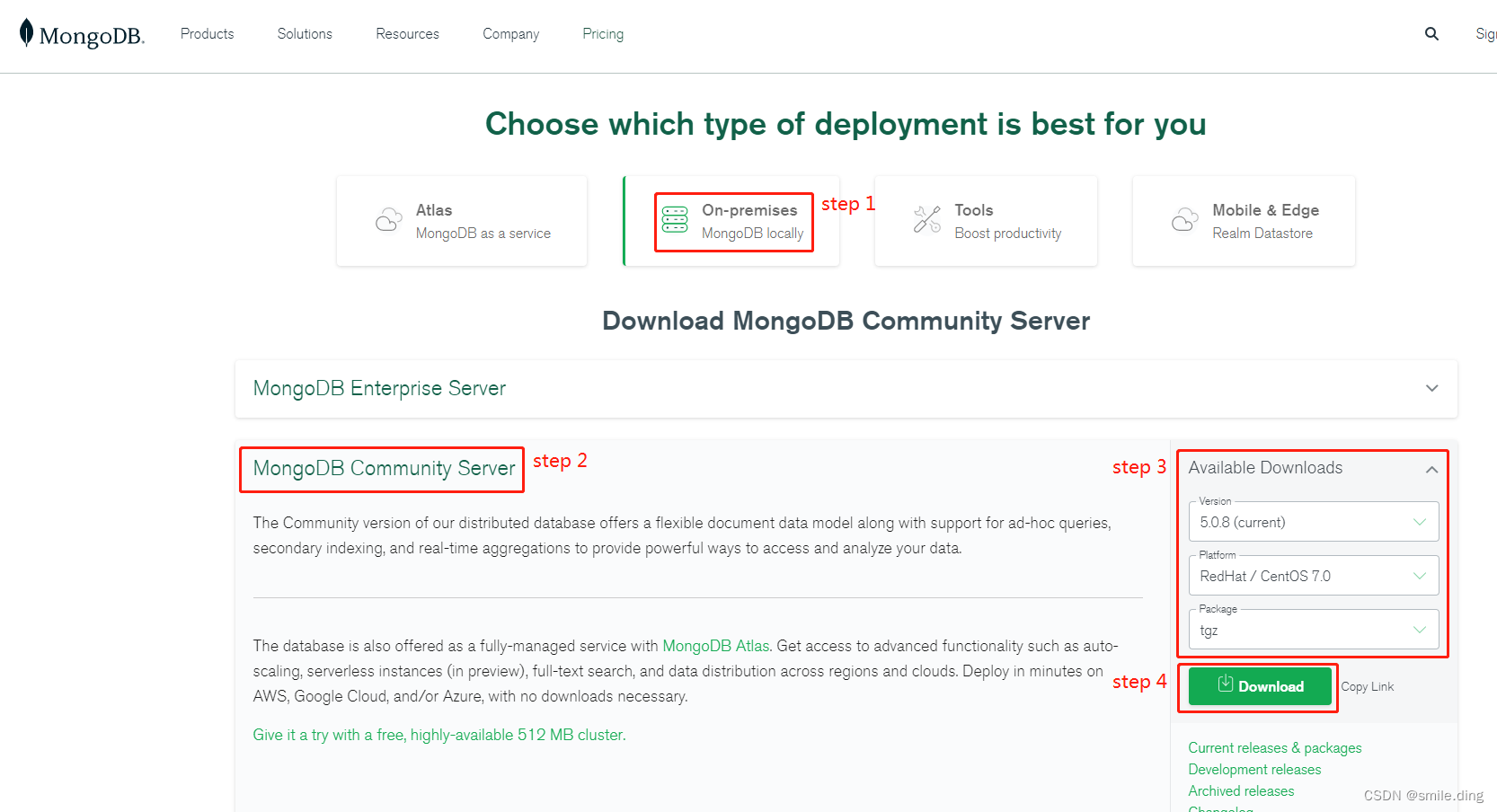Screen dimensions: 1497x812
Task: Click the Available Downloads title text
Action: click(x=1265, y=468)
